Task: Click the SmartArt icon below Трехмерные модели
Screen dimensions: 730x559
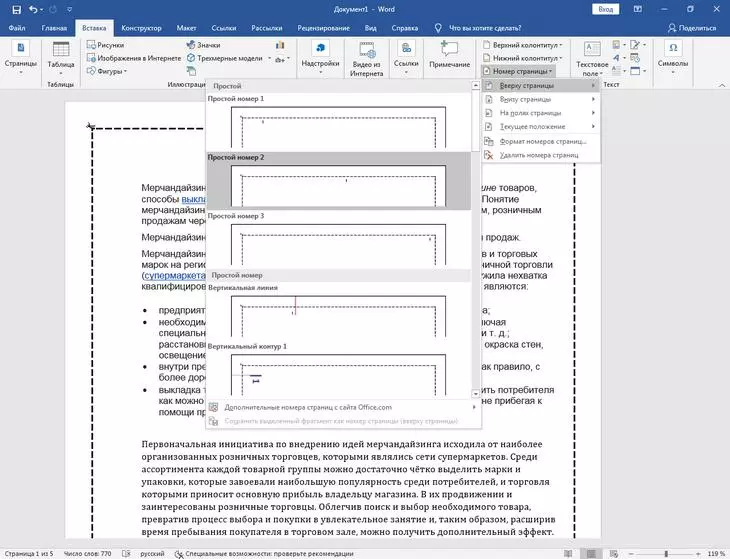Action: pyautogui.click(x=191, y=71)
